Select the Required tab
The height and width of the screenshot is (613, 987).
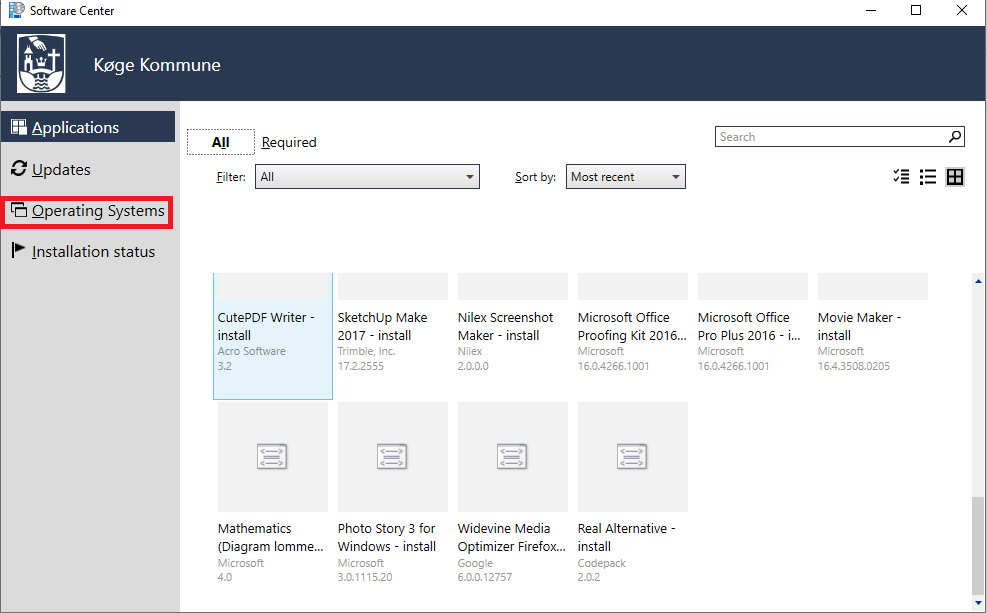tap(289, 142)
